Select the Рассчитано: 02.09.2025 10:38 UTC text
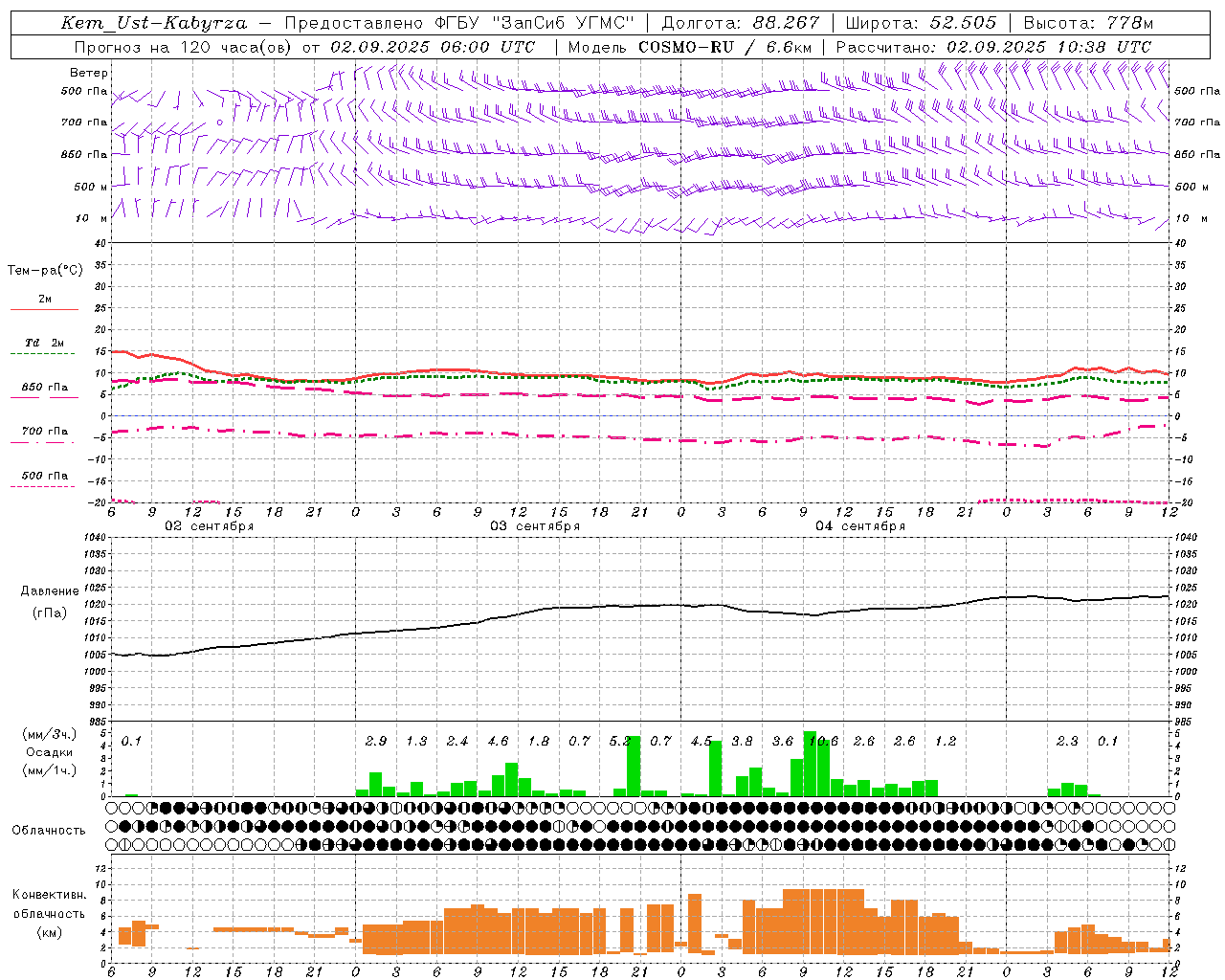The height and width of the screenshot is (980, 1225). tap(993, 47)
